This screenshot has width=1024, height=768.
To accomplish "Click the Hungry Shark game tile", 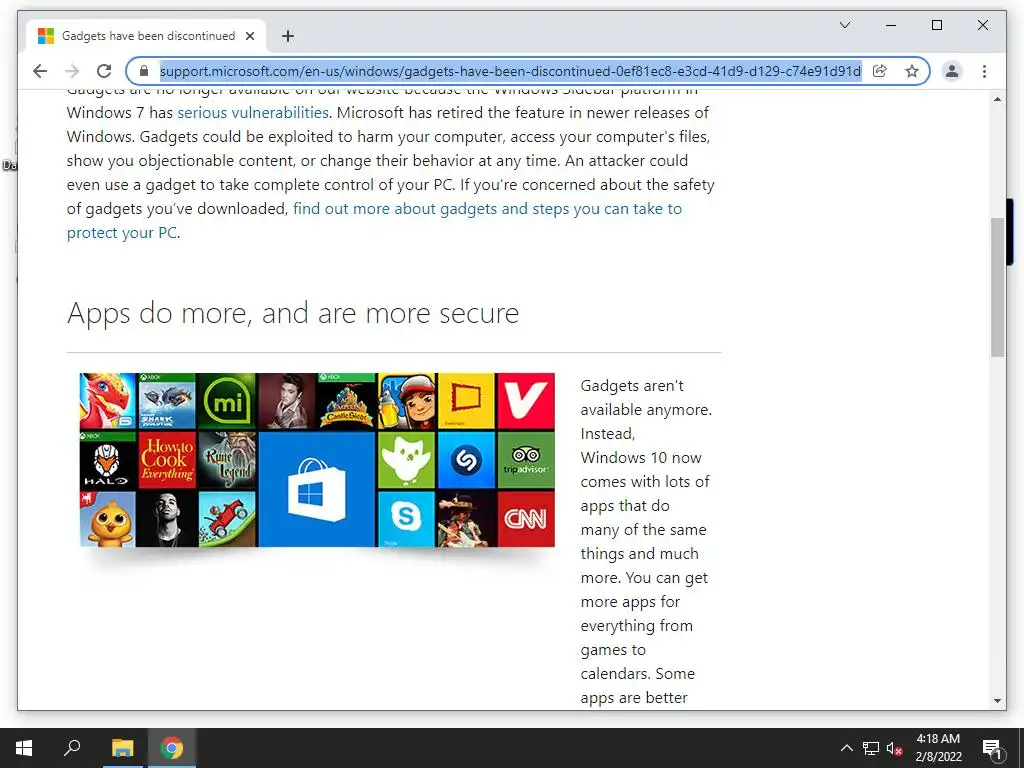I will tap(167, 401).
